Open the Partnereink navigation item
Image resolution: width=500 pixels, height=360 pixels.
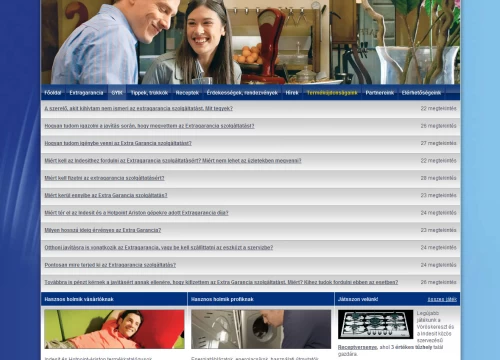(x=379, y=93)
